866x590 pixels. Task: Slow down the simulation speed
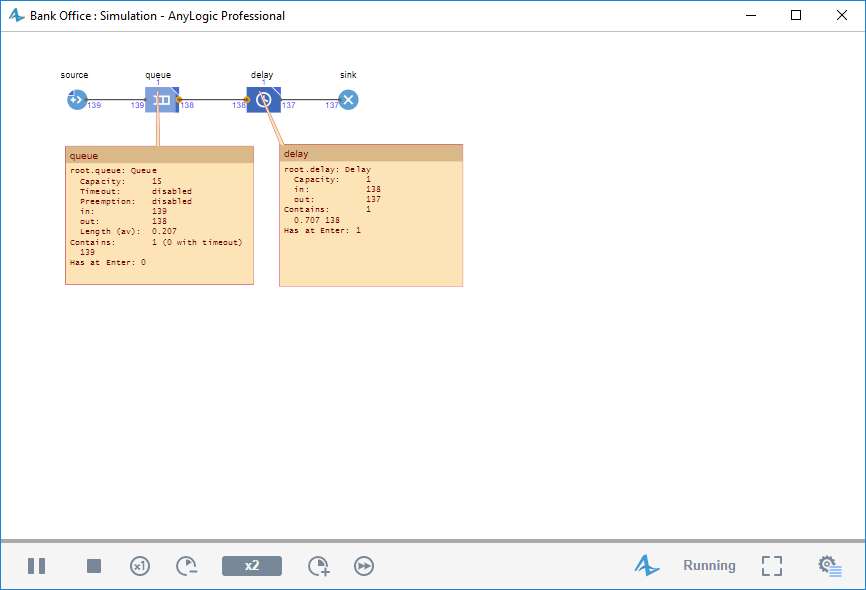point(187,566)
